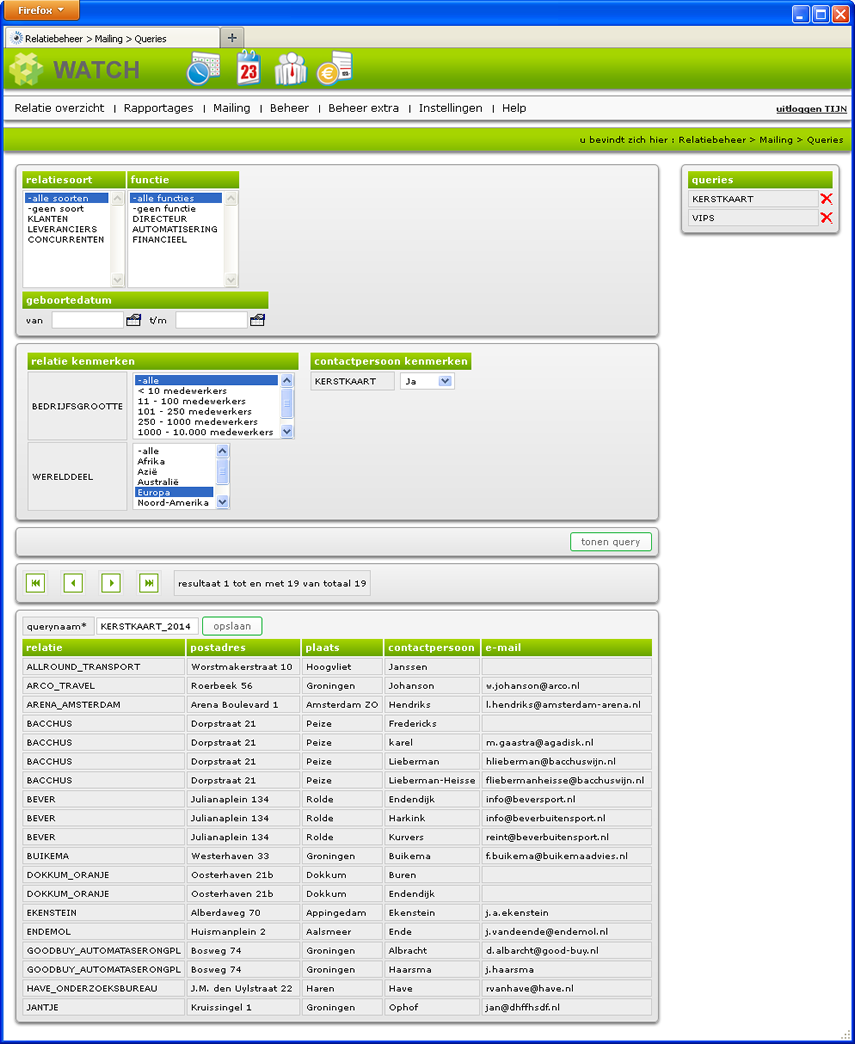This screenshot has height=1044, width=855.
Task: Open the Firefox application menu
Action: tap(41, 11)
